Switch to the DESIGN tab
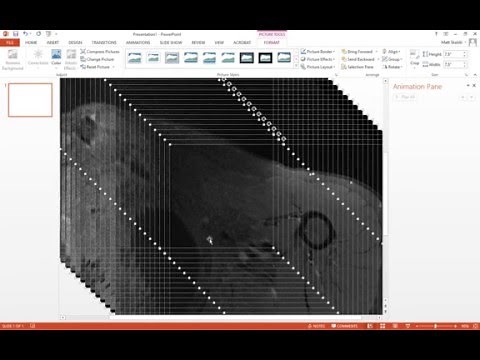 coord(75,43)
